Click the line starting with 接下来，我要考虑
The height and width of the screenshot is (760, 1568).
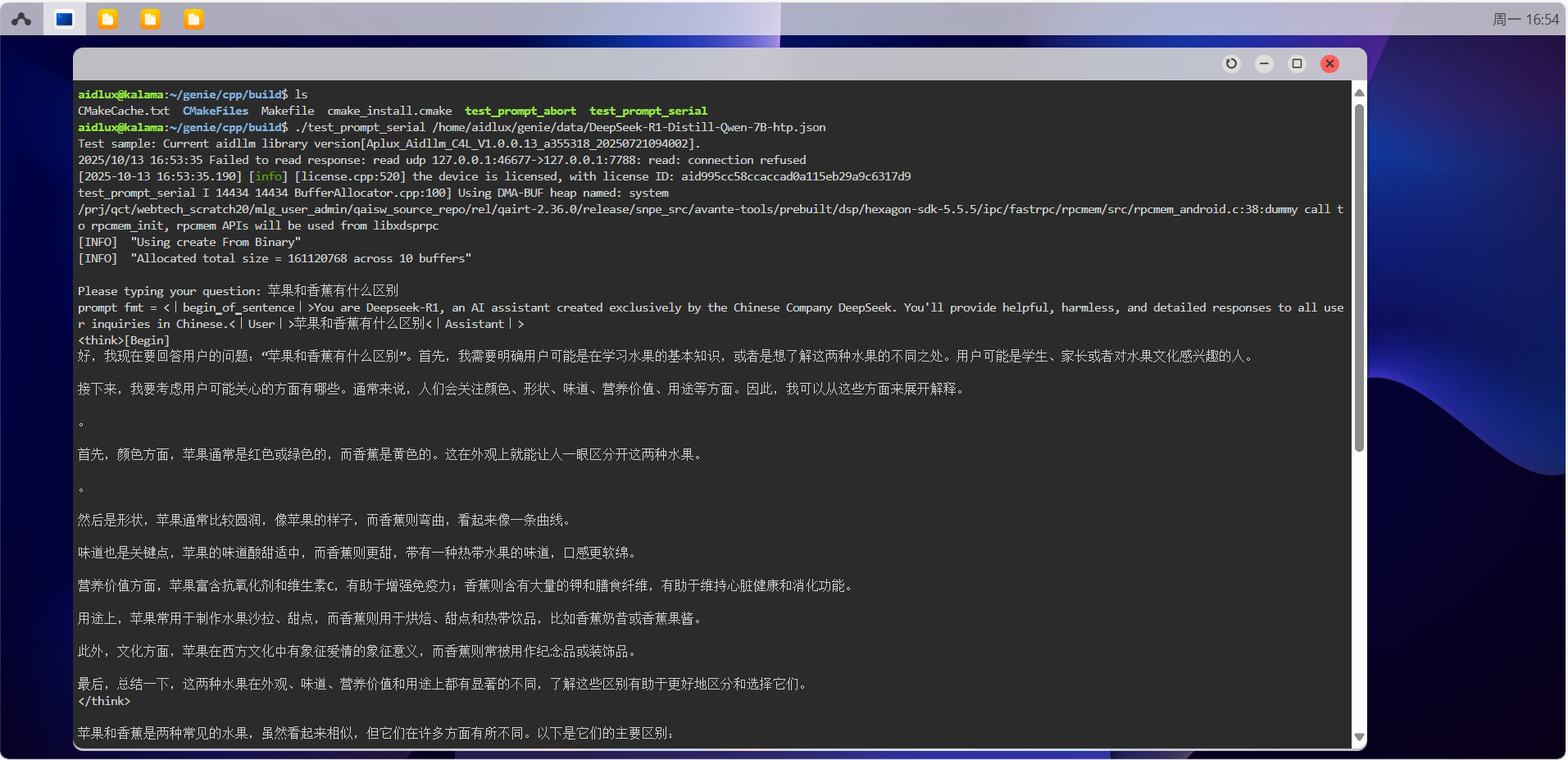[522, 389]
